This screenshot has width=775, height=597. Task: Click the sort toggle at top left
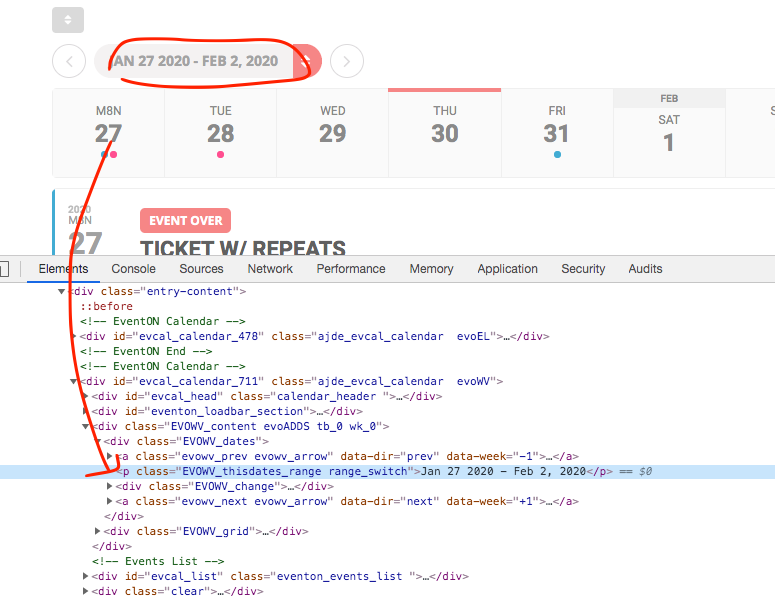pos(68,19)
